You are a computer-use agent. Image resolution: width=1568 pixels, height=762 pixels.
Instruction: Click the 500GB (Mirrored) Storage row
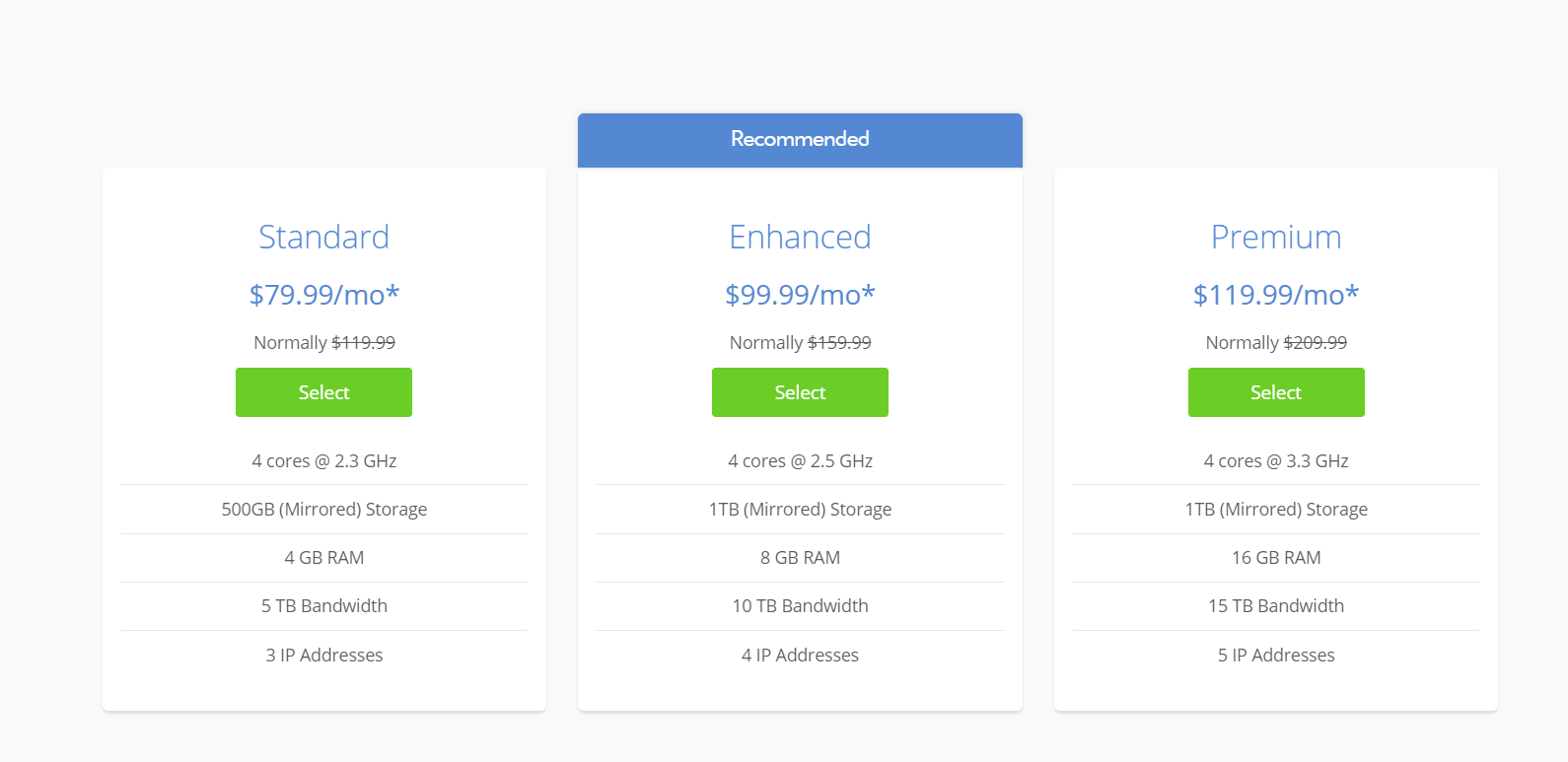tap(323, 510)
